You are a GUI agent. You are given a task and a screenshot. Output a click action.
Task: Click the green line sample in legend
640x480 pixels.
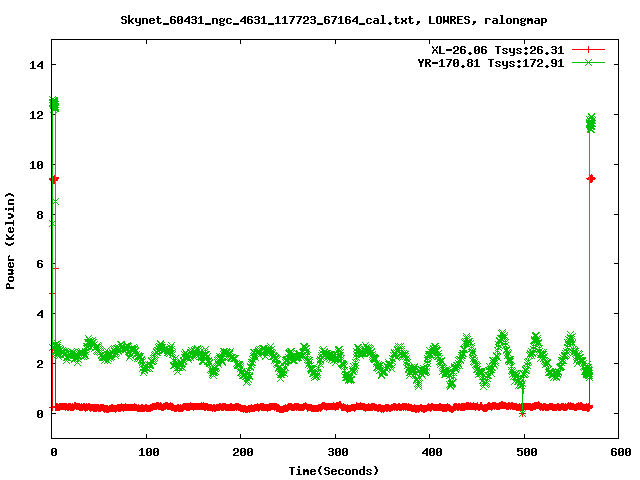pos(588,62)
